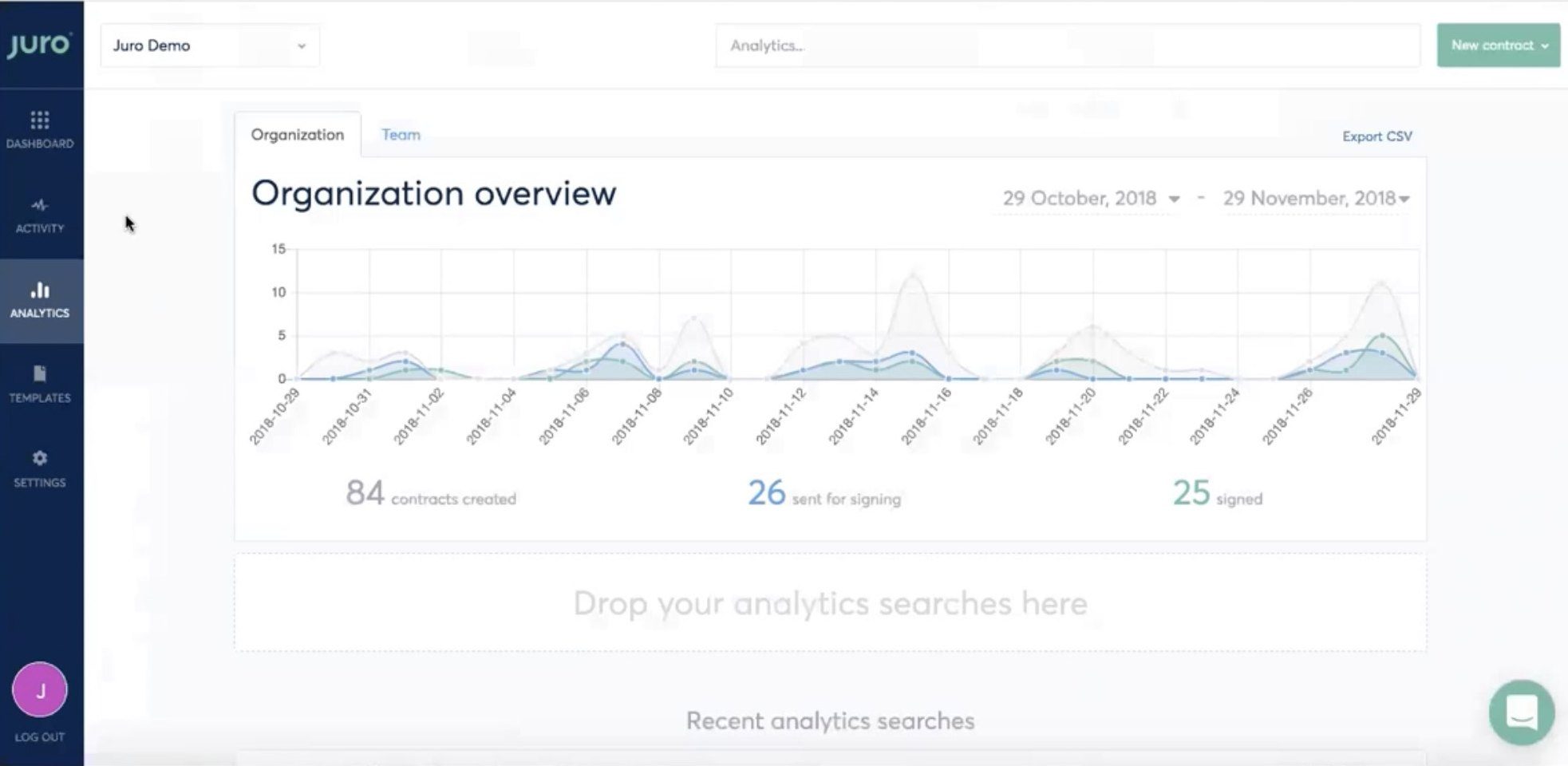Image resolution: width=1568 pixels, height=766 pixels.
Task: Click the purple J user avatar
Action: (40, 690)
